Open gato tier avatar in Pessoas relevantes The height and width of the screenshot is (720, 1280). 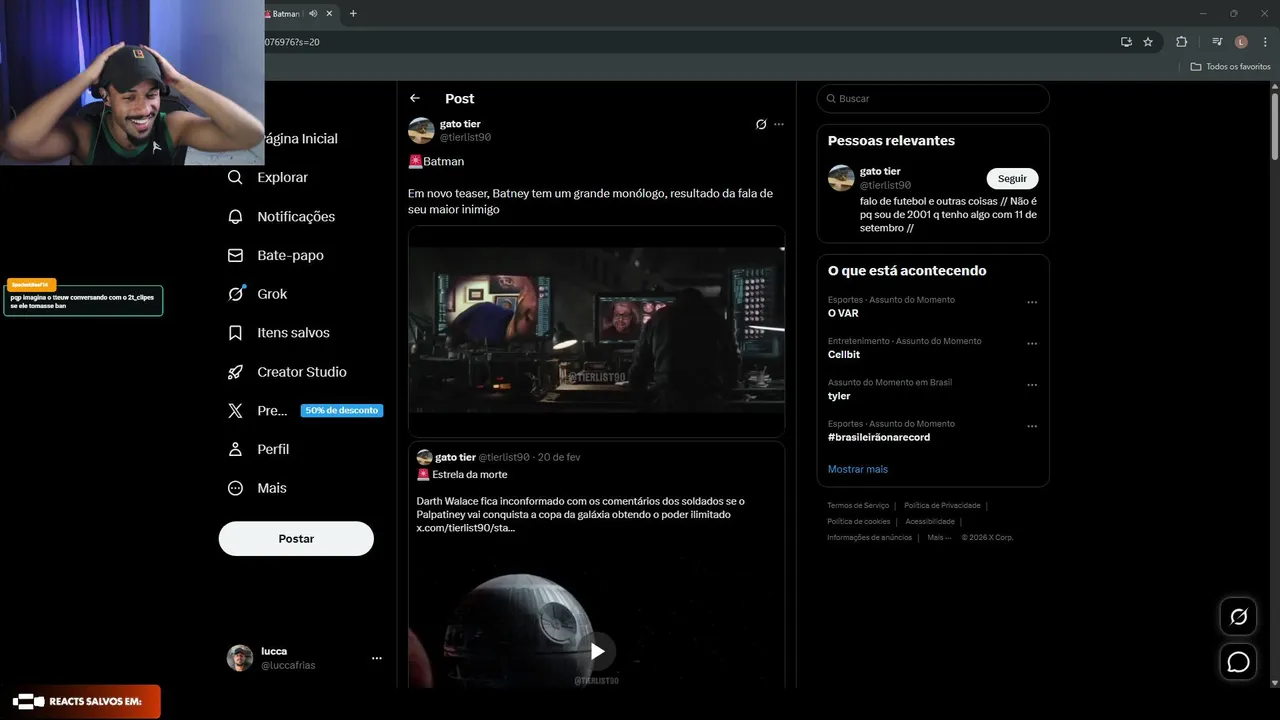click(x=841, y=178)
